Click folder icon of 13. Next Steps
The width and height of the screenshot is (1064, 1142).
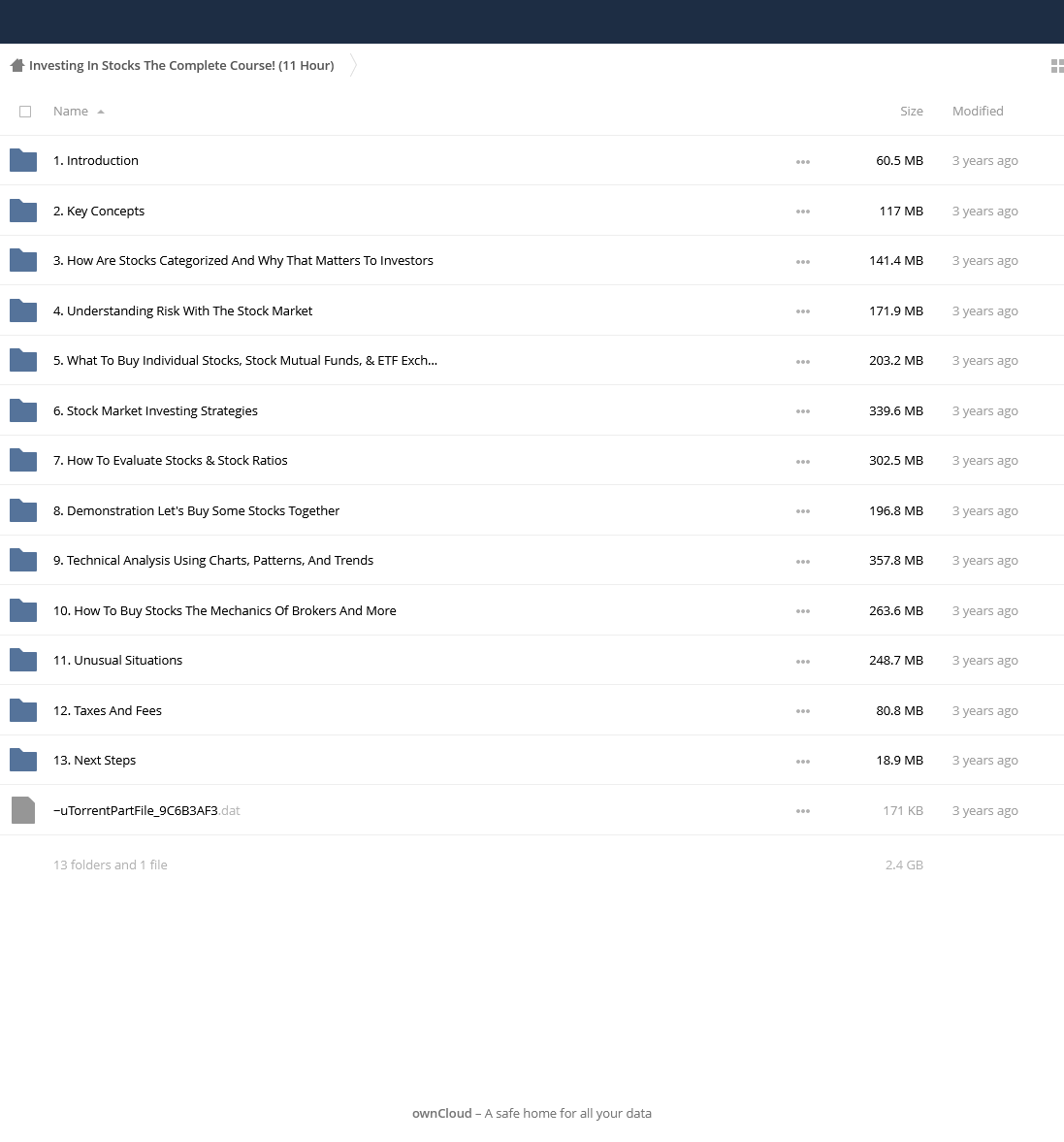click(x=23, y=759)
